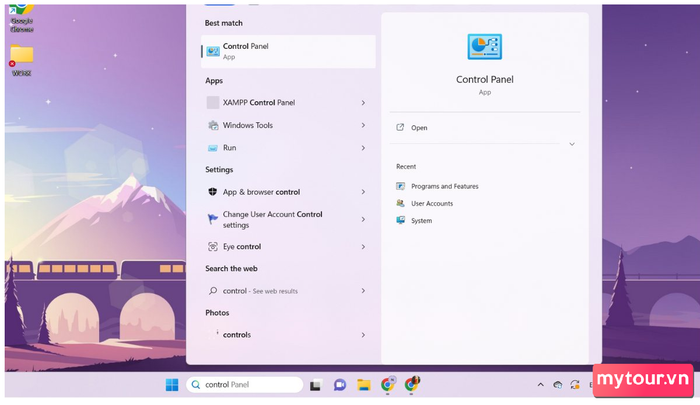Viewport: 700px width, 405px height.
Task: Open first Chrome icon on taskbar
Action: tap(388, 384)
